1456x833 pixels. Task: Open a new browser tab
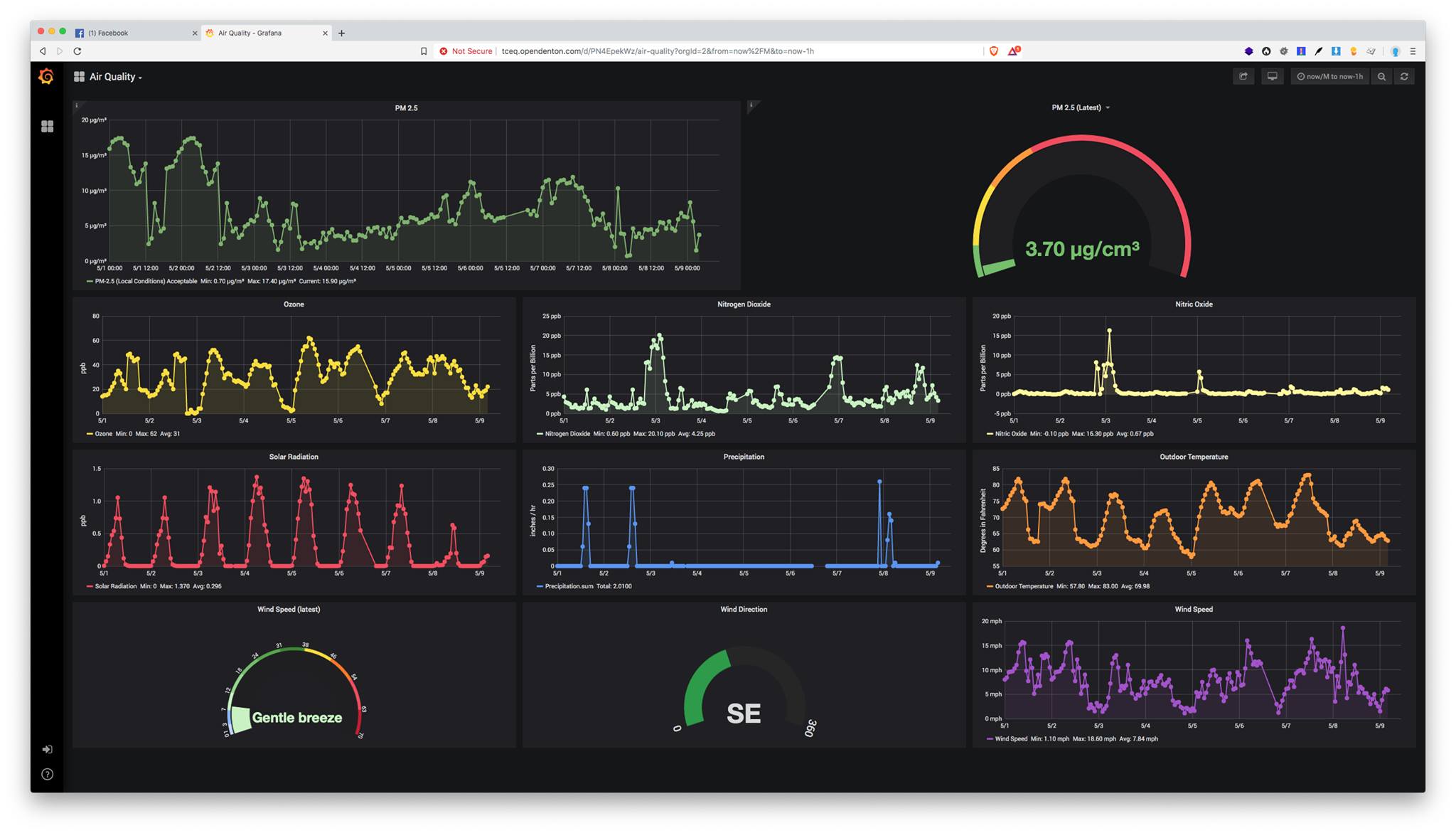pos(341,33)
